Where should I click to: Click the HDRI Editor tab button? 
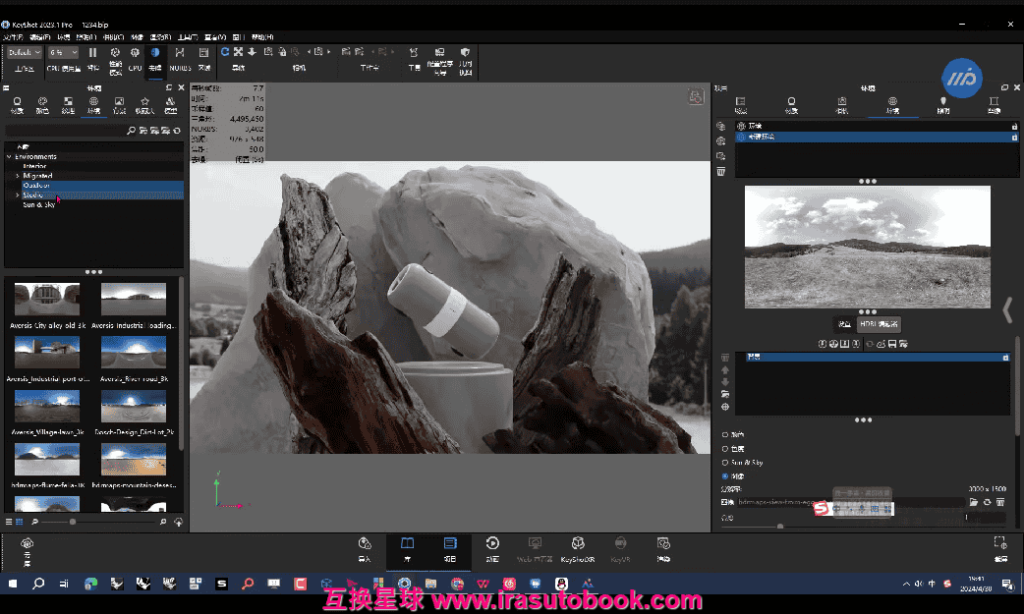click(x=879, y=324)
